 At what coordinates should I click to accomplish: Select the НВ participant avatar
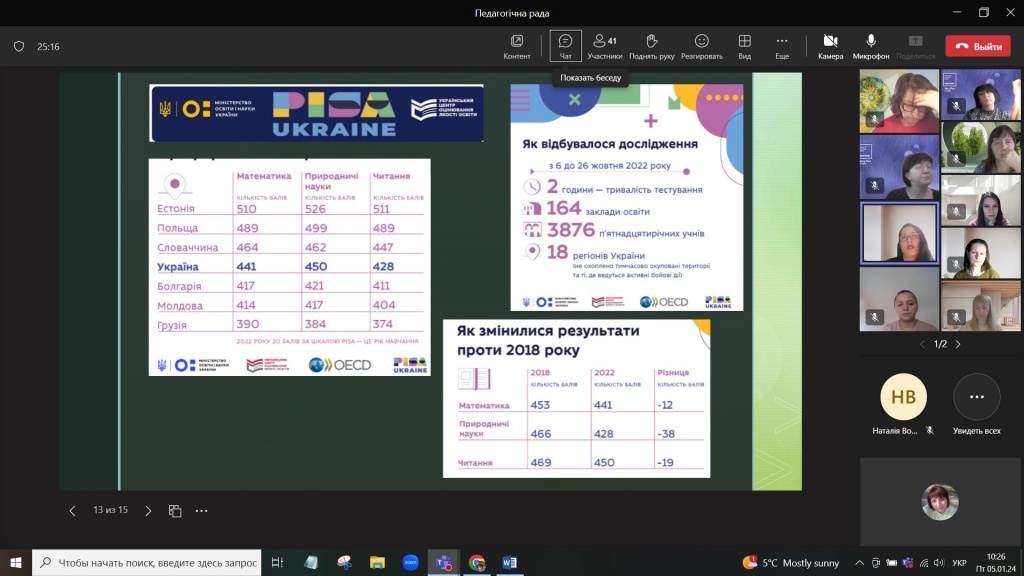(x=903, y=396)
